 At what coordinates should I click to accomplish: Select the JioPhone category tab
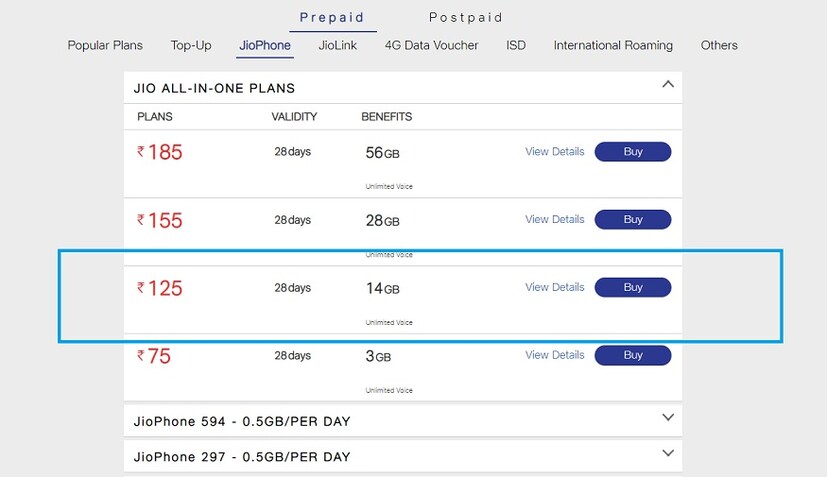click(x=265, y=45)
